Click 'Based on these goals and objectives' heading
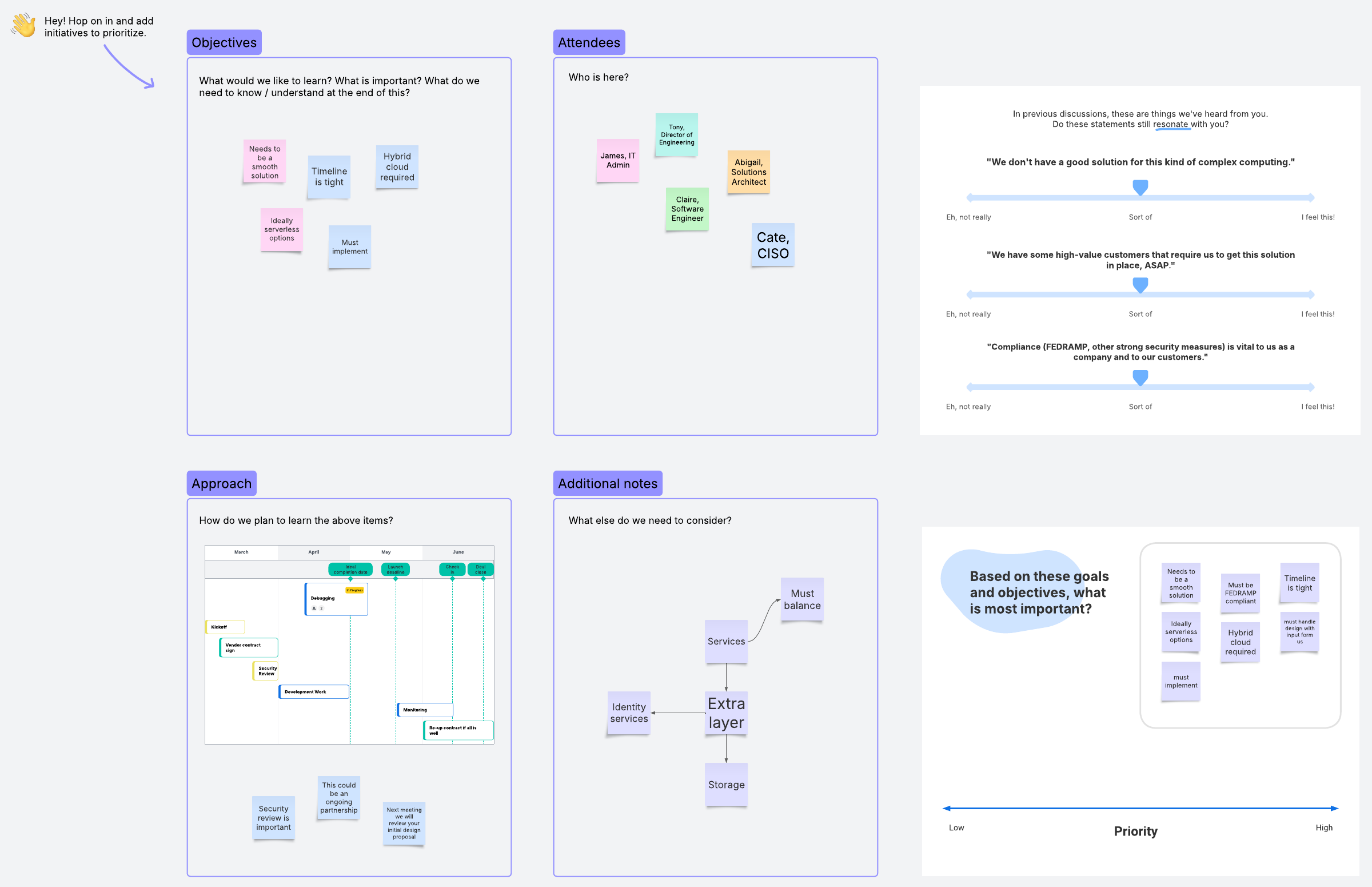This screenshot has height=887, width=1372. pyautogui.click(x=1039, y=592)
